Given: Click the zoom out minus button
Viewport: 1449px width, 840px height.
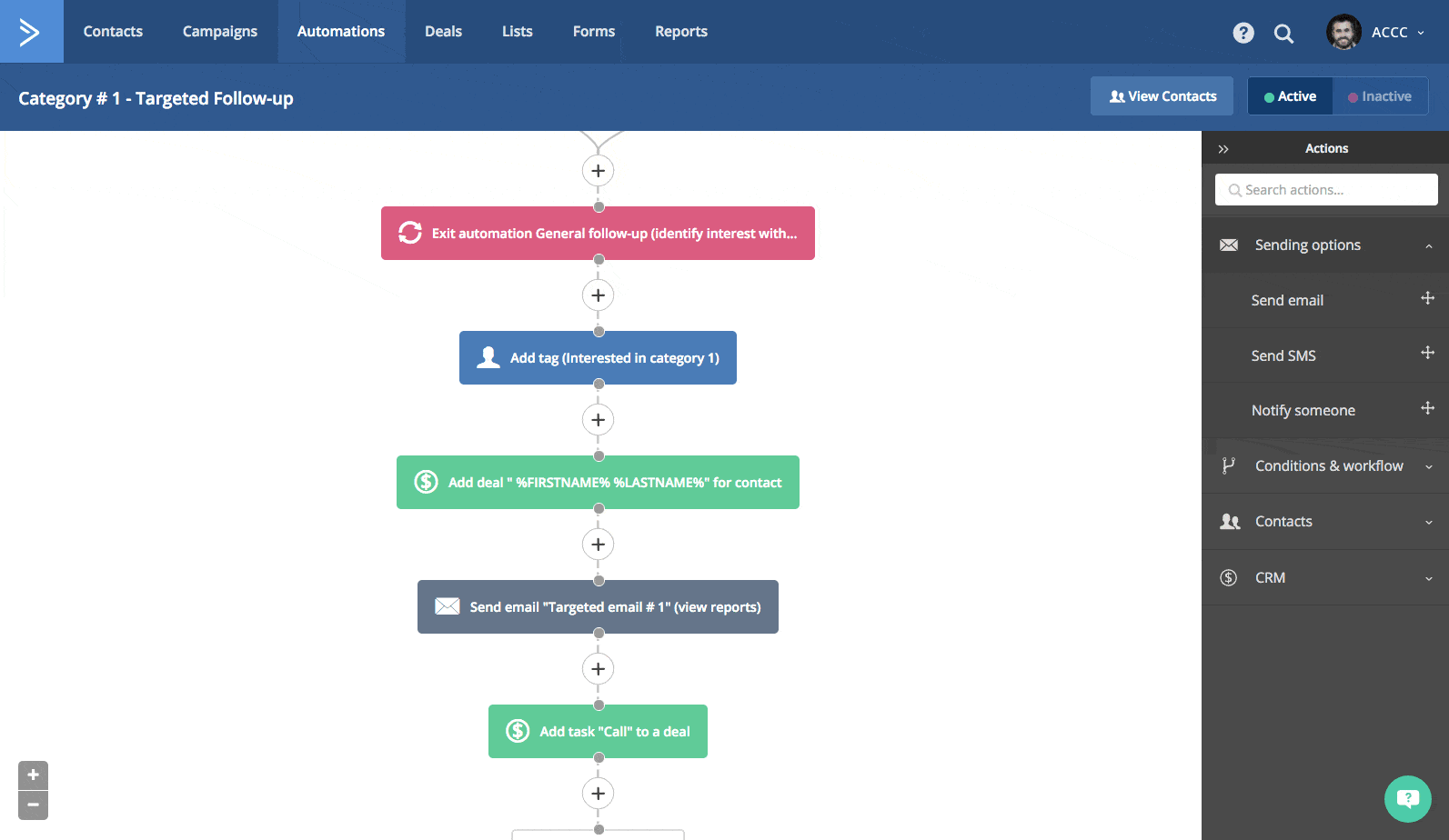Looking at the screenshot, I should 33,805.
